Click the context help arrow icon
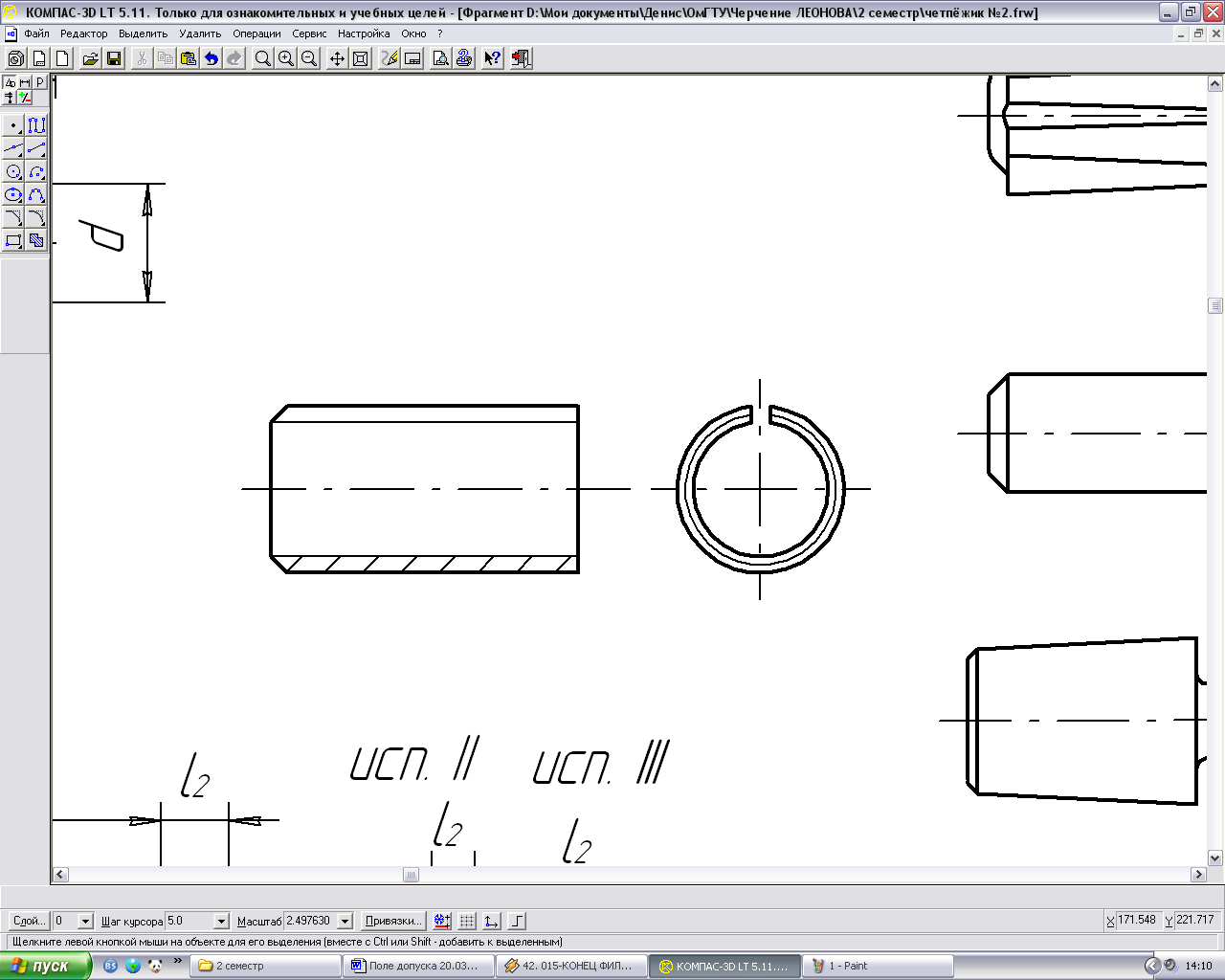Screen dimensions: 1225x980 (493, 58)
